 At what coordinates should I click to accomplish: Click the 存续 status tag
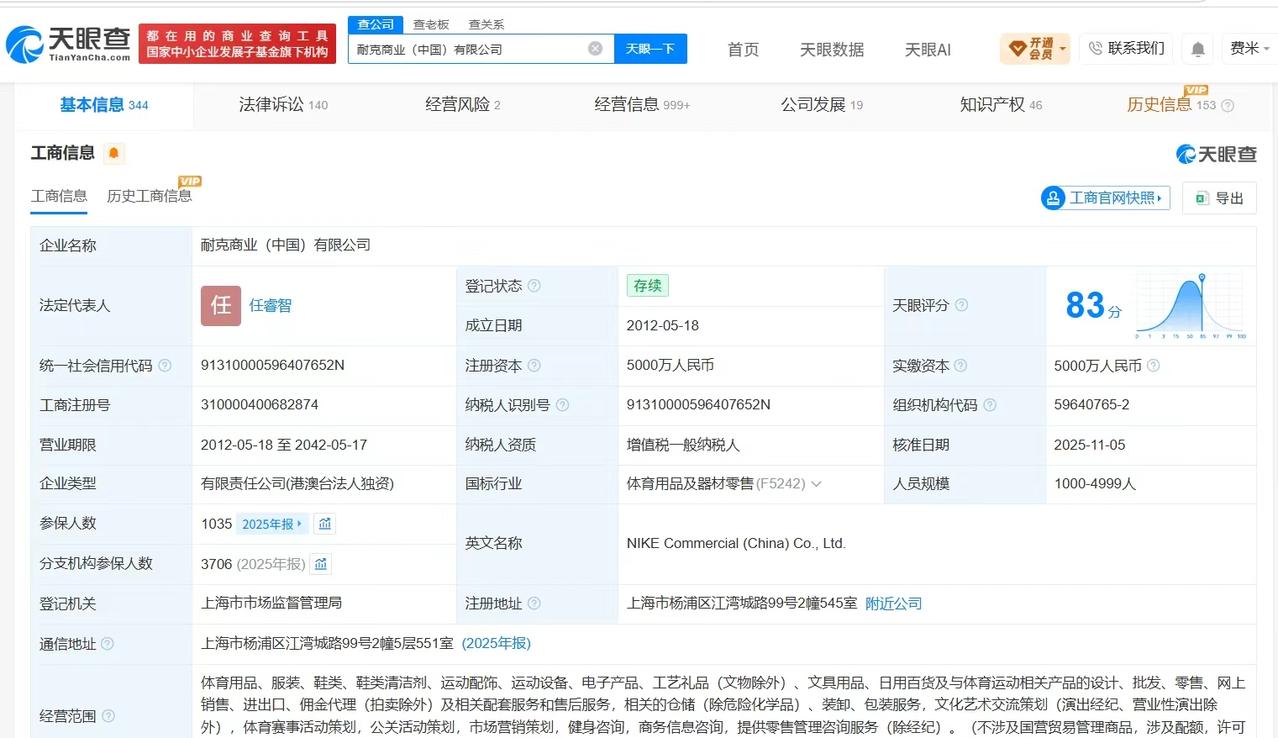647,286
